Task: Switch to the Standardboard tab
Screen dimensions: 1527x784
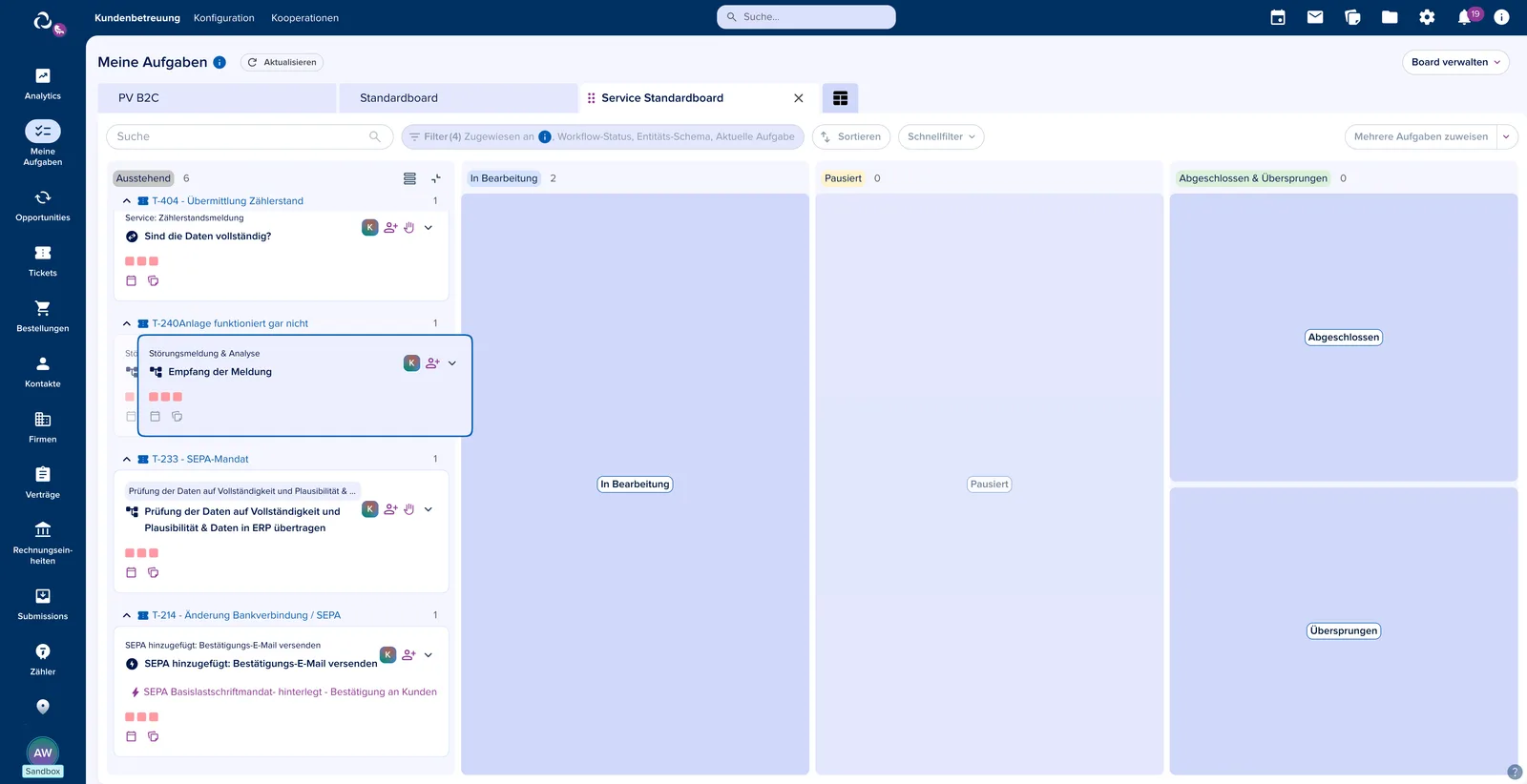Action: point(458,98)
